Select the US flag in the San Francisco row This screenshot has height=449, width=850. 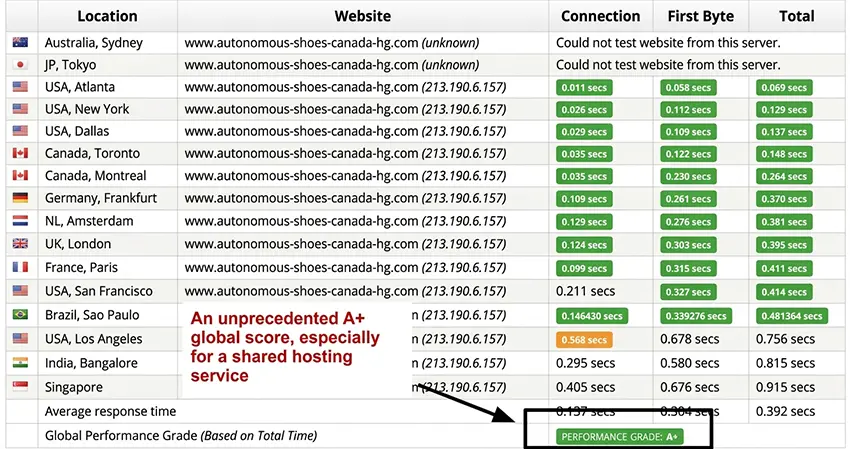click(x=20, y=291)
